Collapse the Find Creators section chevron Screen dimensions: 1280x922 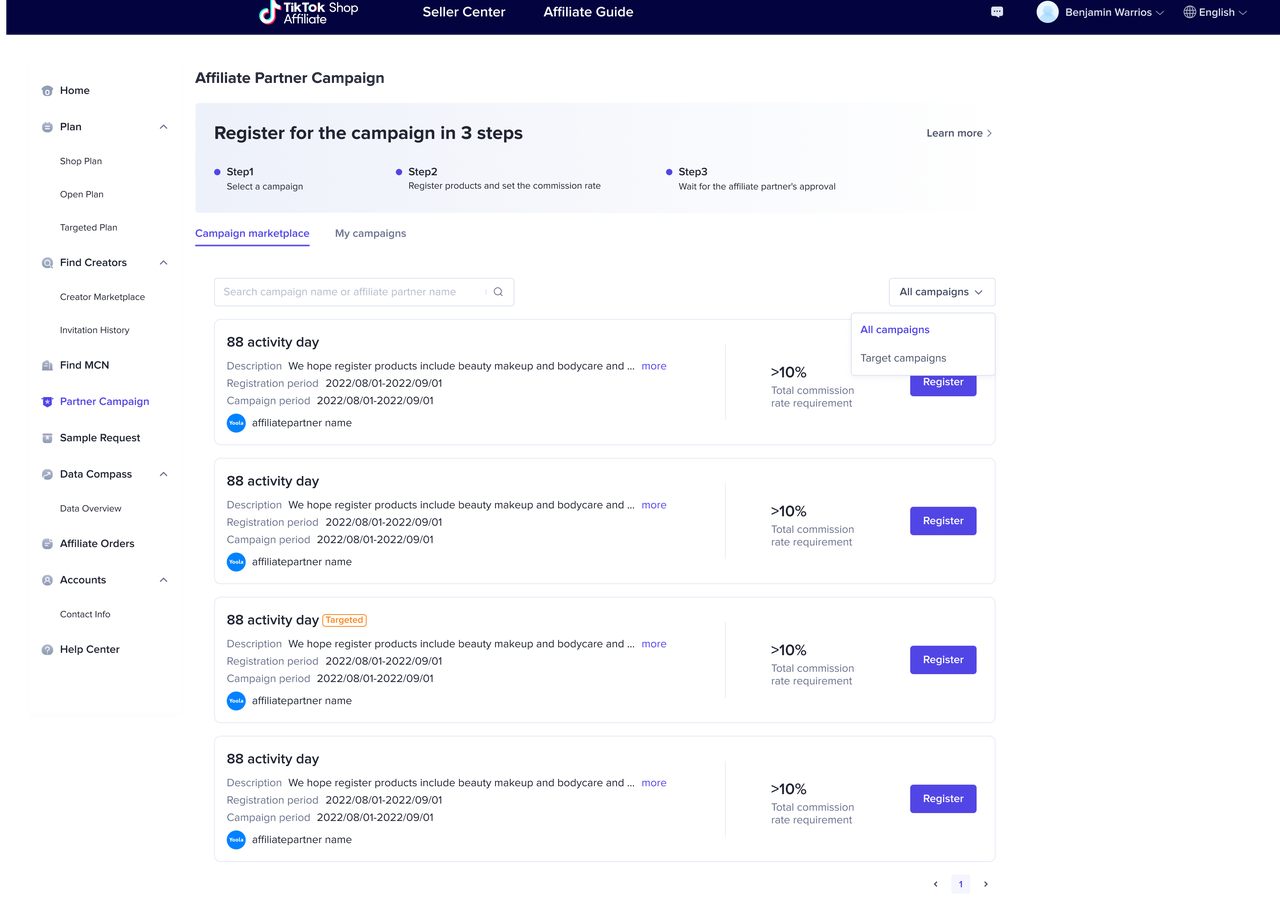164,263
